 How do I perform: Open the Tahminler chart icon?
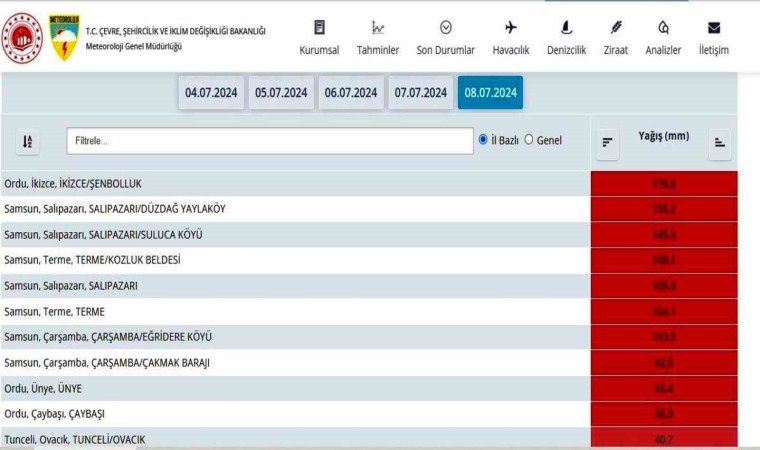click(378, 28)
